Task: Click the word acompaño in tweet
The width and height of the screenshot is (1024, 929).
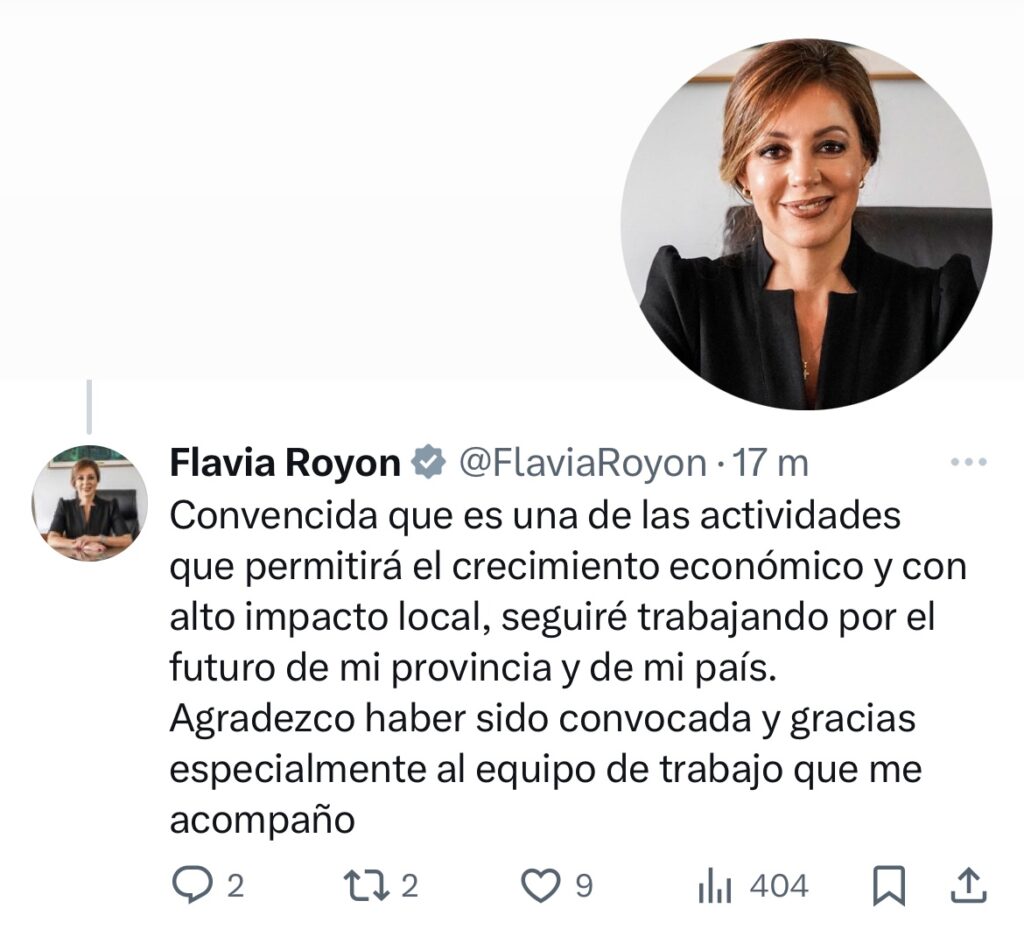Action: [262, 821]
